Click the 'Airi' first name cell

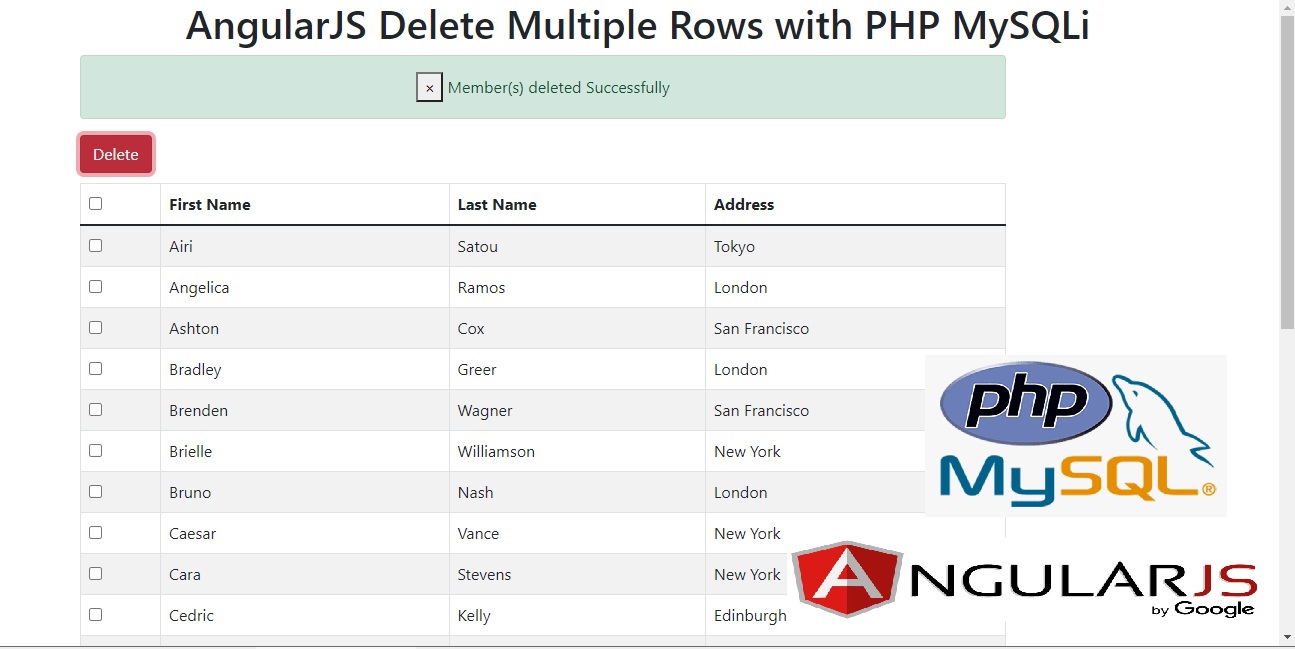coord(305,246)
